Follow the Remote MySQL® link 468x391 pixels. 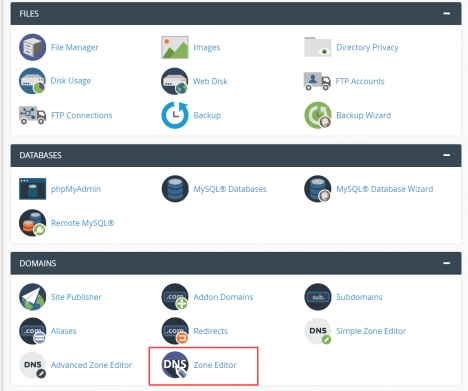coord(82,223)
